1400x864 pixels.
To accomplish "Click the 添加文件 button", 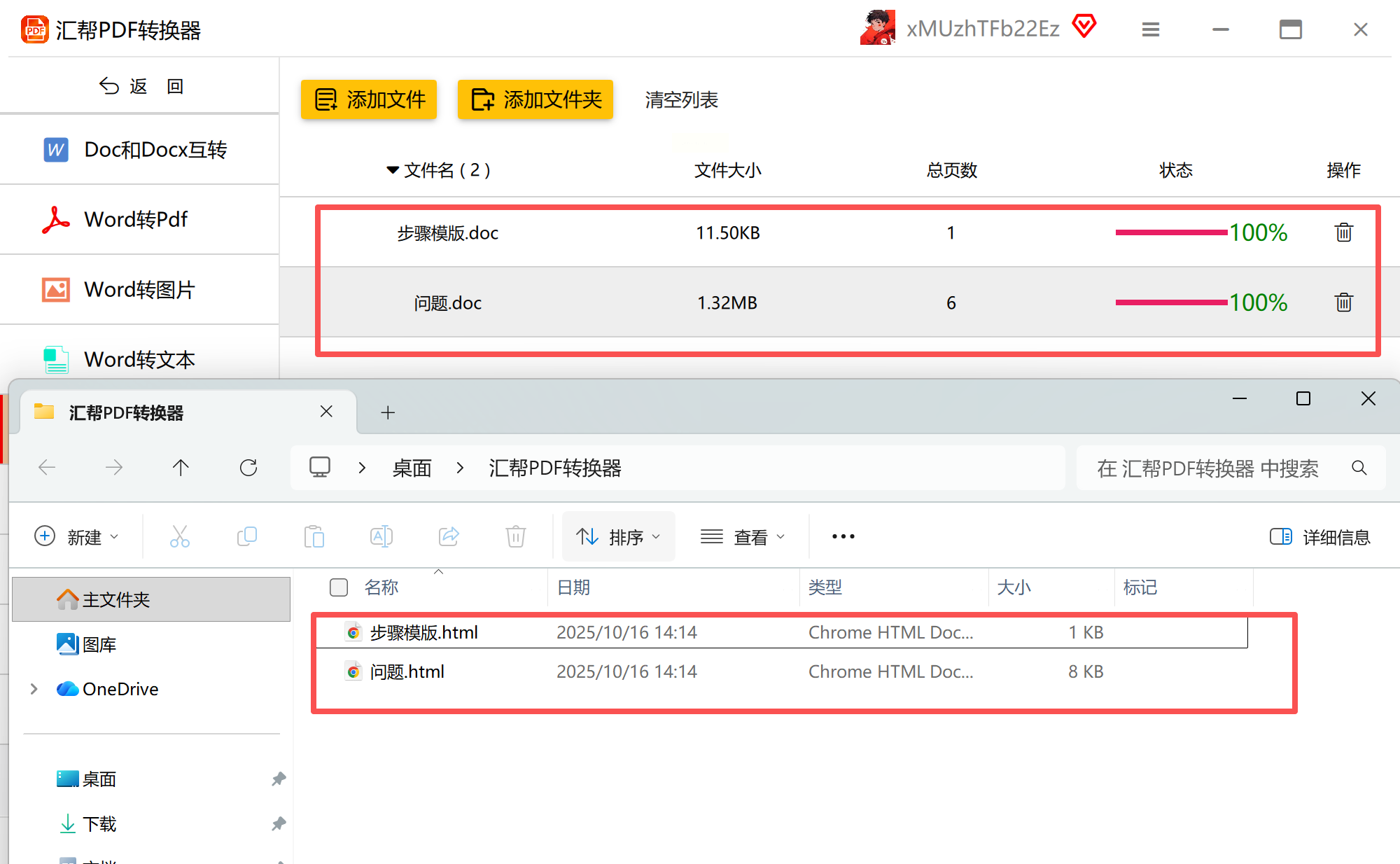I will pos(369,99).
